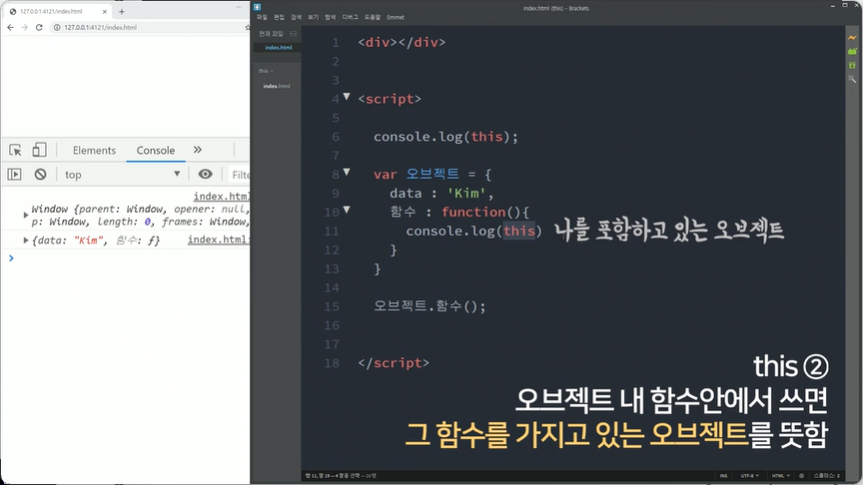Show console sidebar icon in DevTools

pyautogui.click(x=14, y=175)
